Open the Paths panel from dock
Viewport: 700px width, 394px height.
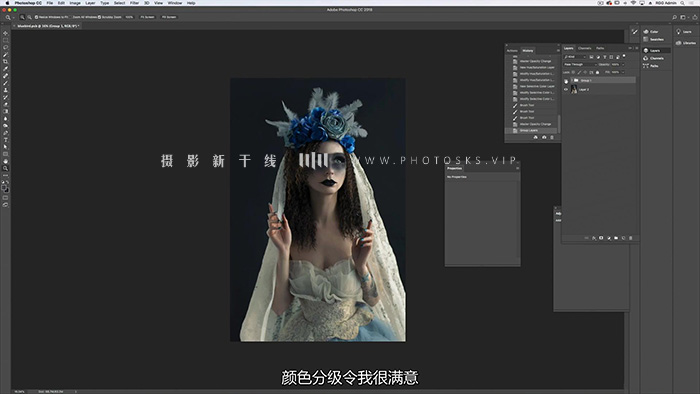pos(651,66)
